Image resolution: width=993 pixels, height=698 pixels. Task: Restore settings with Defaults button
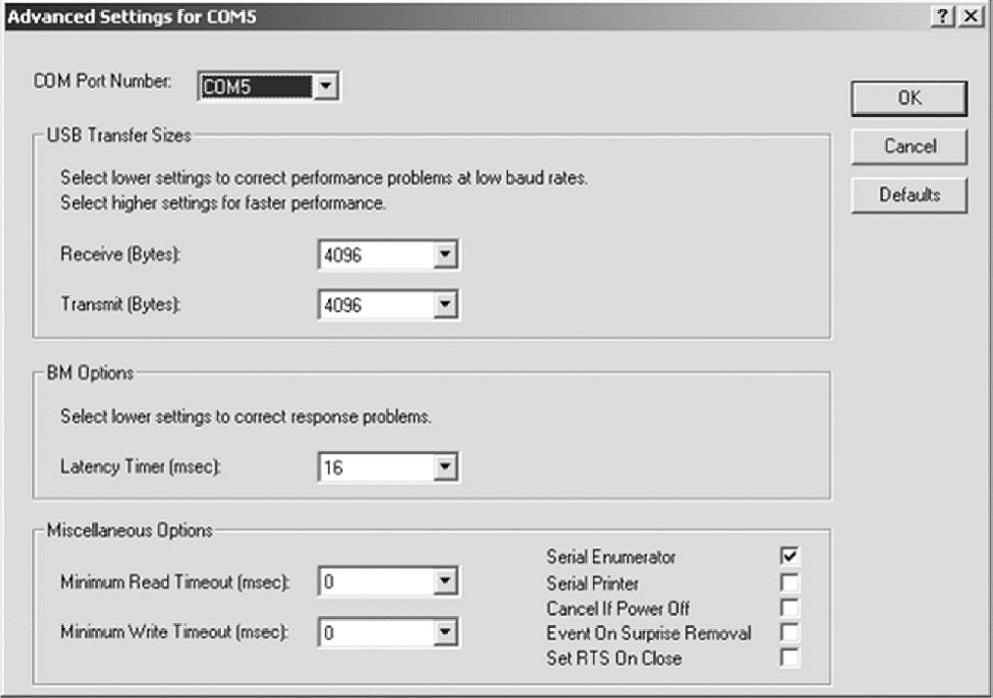click(909, 195)
